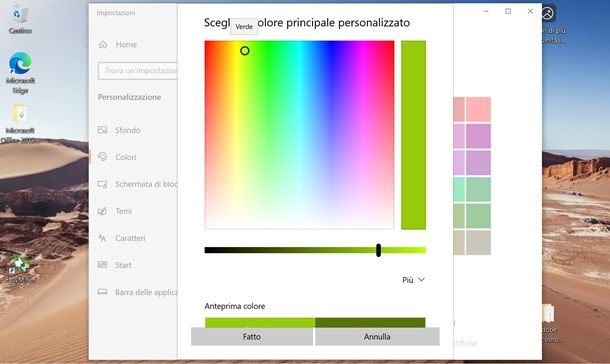Screen dimensions: 610x364
Task: Click the dark green preview strip
Action: tap(370, 322)
